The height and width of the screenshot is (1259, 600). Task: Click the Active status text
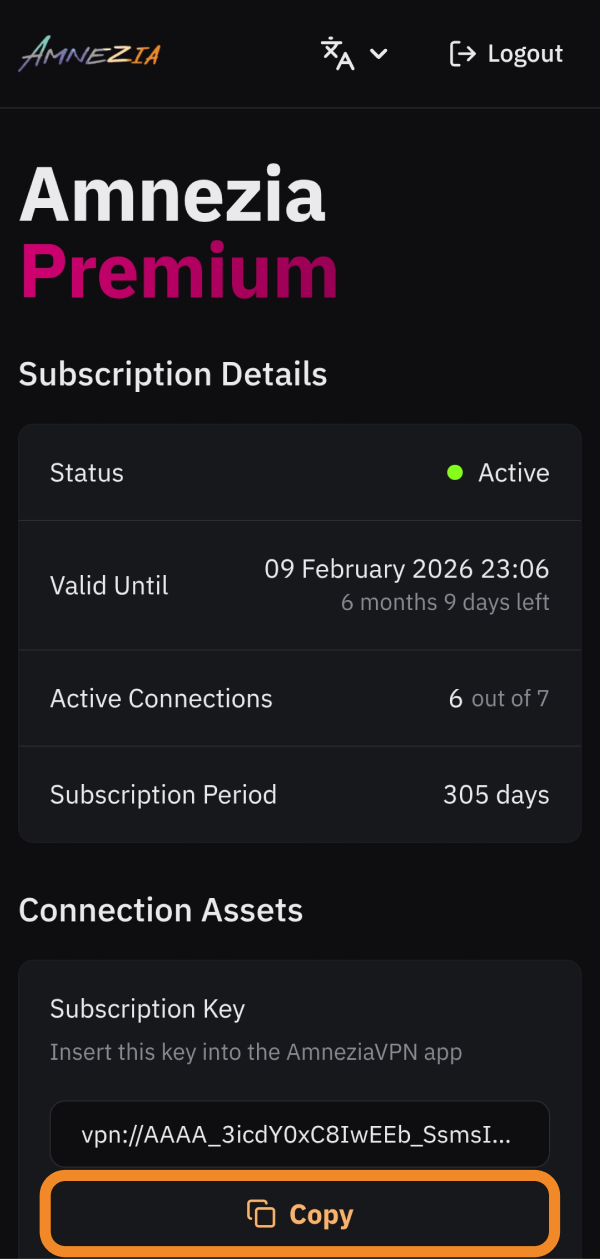tap(514, 473)
